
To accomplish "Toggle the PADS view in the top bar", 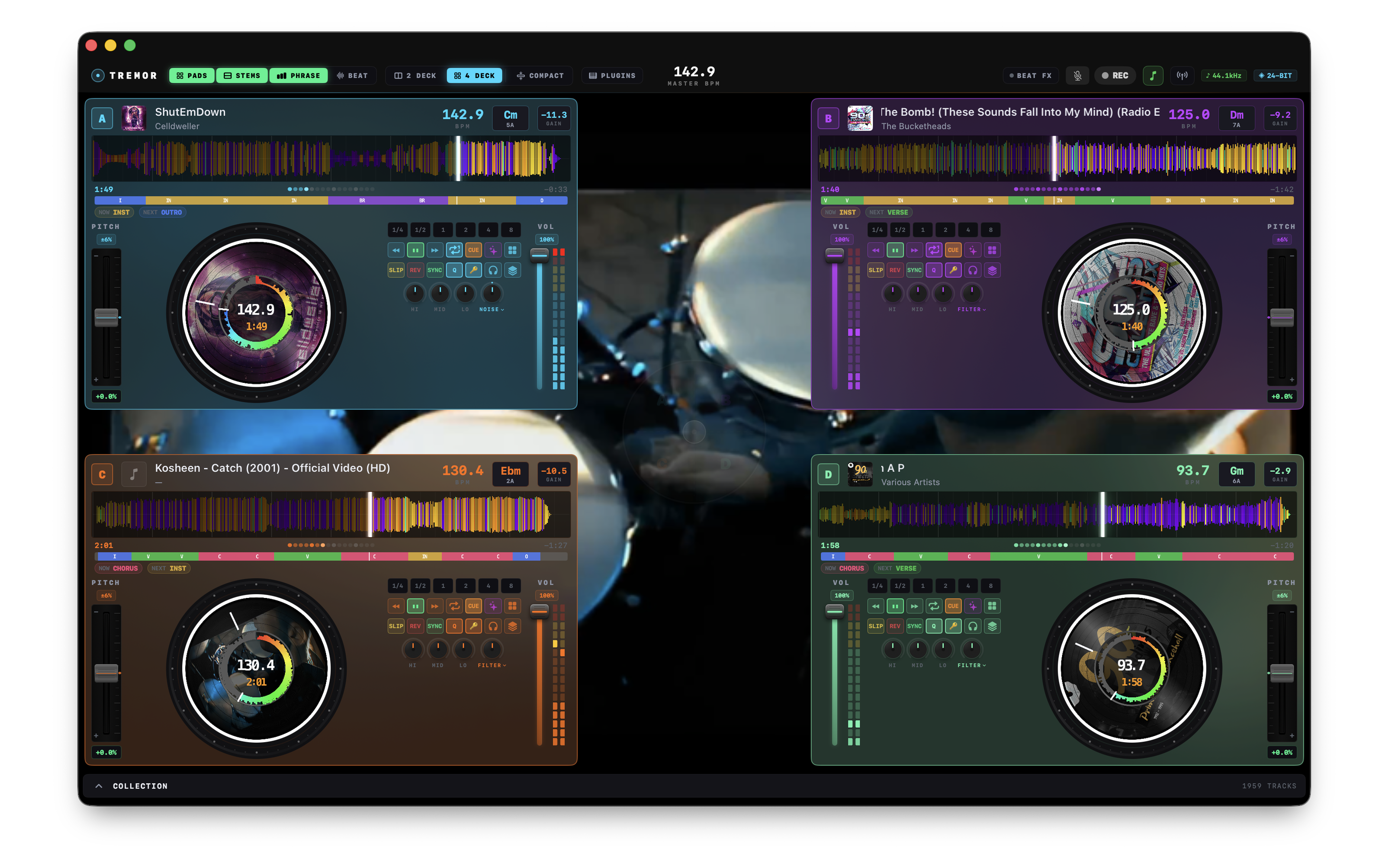I will point(191,76).
